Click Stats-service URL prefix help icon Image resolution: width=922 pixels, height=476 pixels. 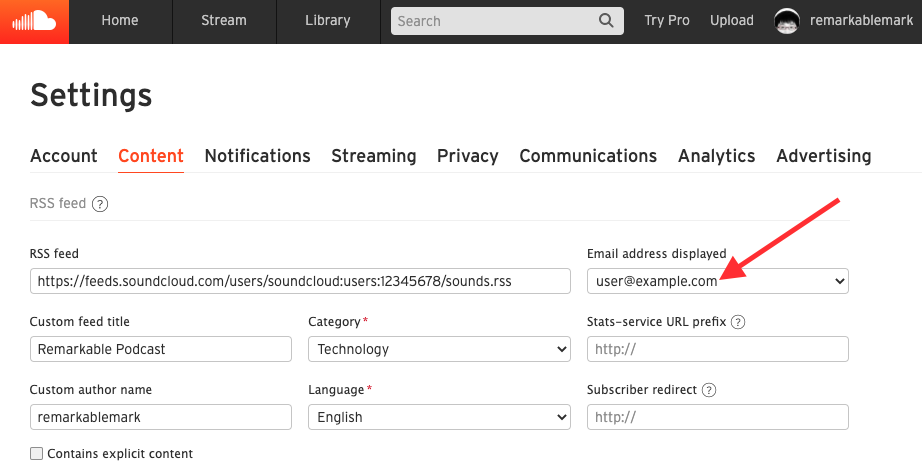coord(737,322)
